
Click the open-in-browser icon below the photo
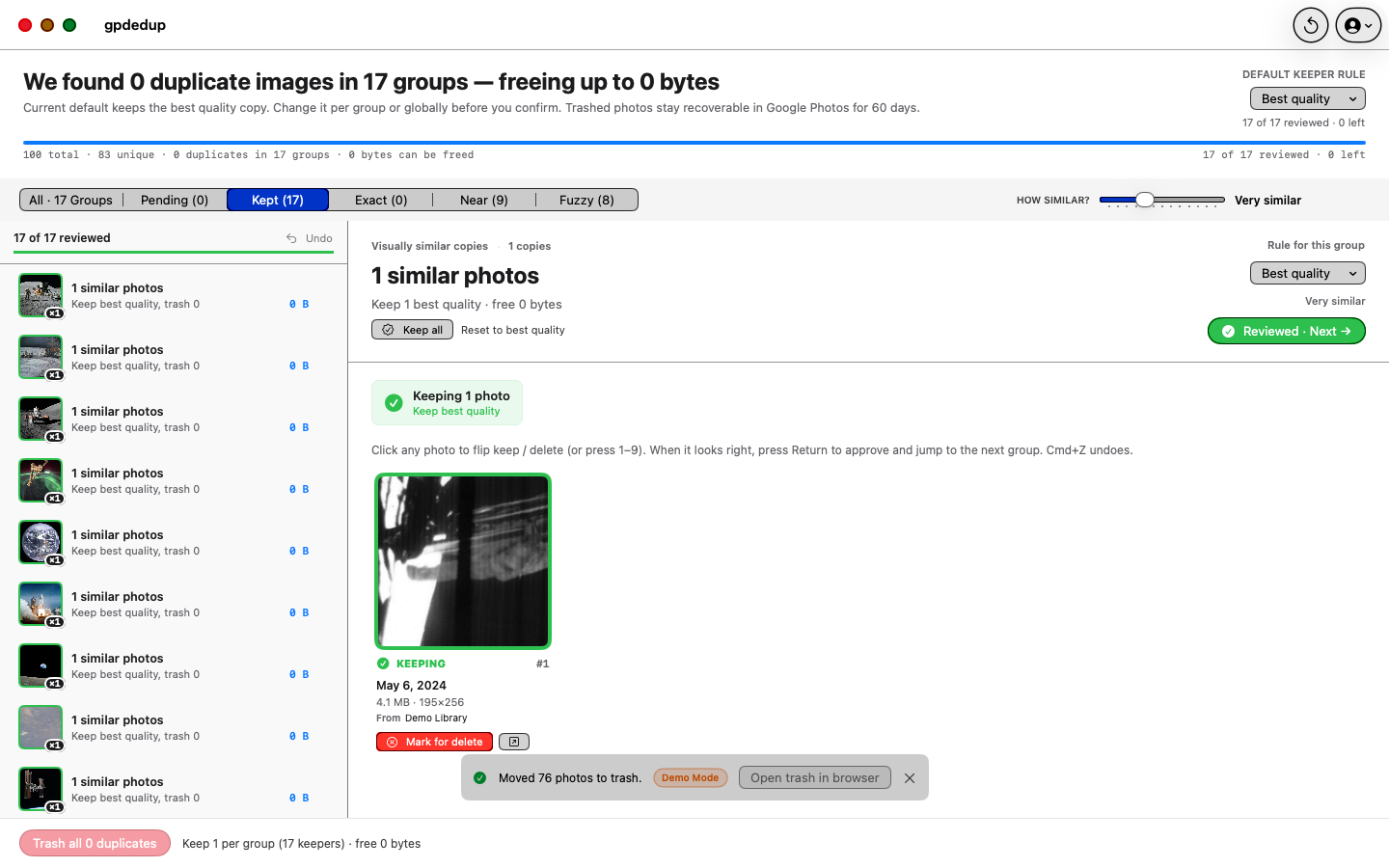[x=514, y=742]
